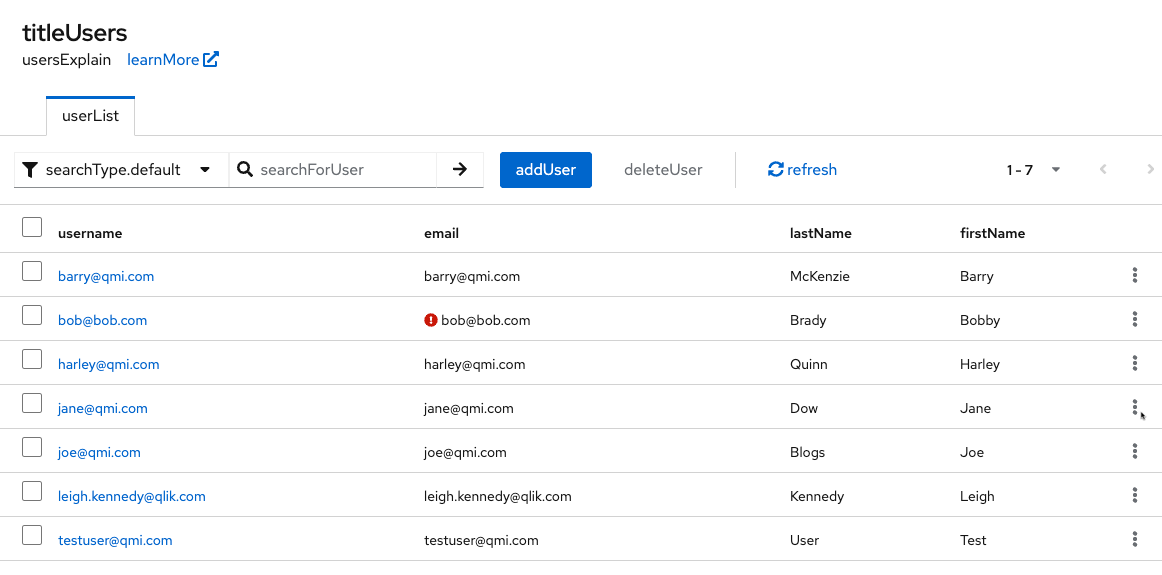Image resolution: width=1162 pixels, height=575 pixels.
Task: Select the checkbox for jane@qmi.com
Action: coord(32,403)
